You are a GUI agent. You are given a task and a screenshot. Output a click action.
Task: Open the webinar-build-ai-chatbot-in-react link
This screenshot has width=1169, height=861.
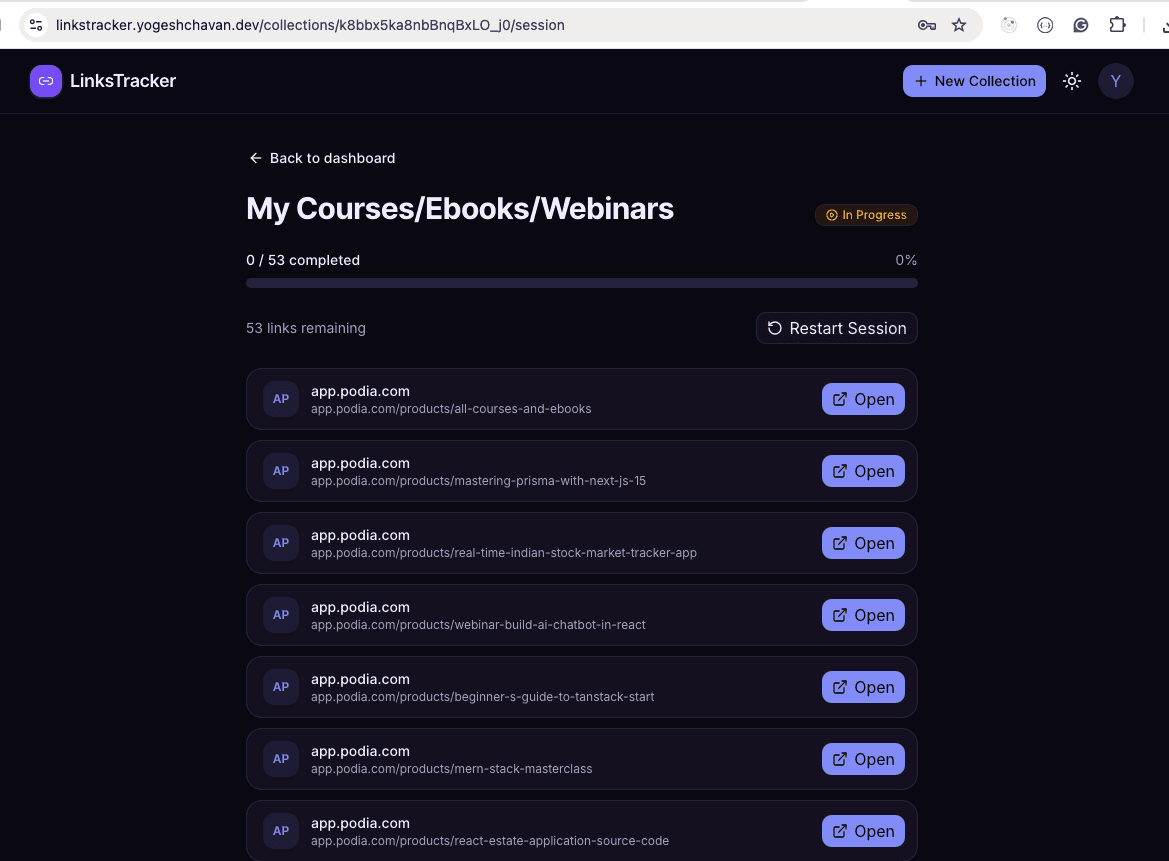[863, 615]
